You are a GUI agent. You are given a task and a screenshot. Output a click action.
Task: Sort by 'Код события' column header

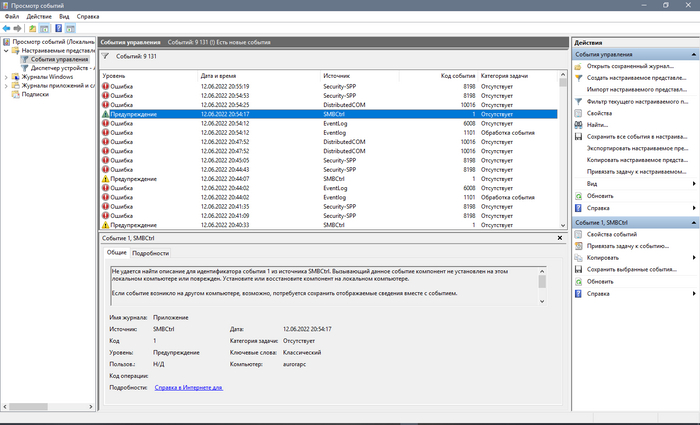click(458, 76)
